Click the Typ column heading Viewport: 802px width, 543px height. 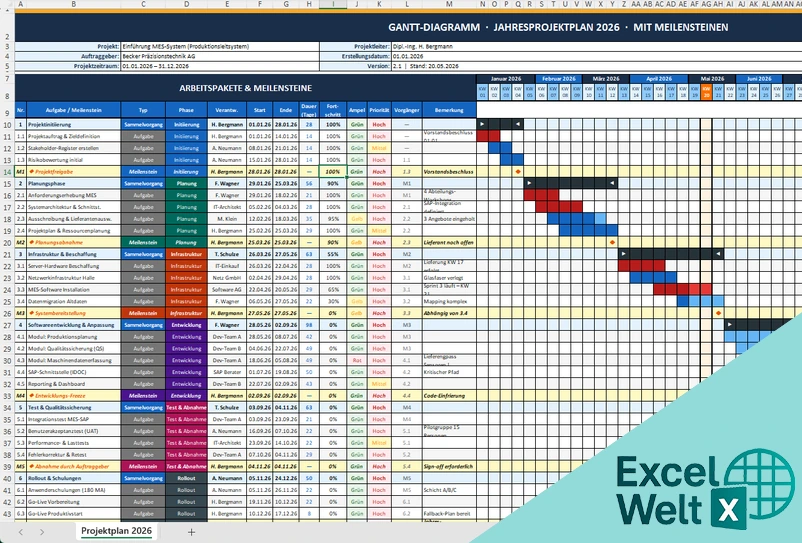tap(143, 110)
